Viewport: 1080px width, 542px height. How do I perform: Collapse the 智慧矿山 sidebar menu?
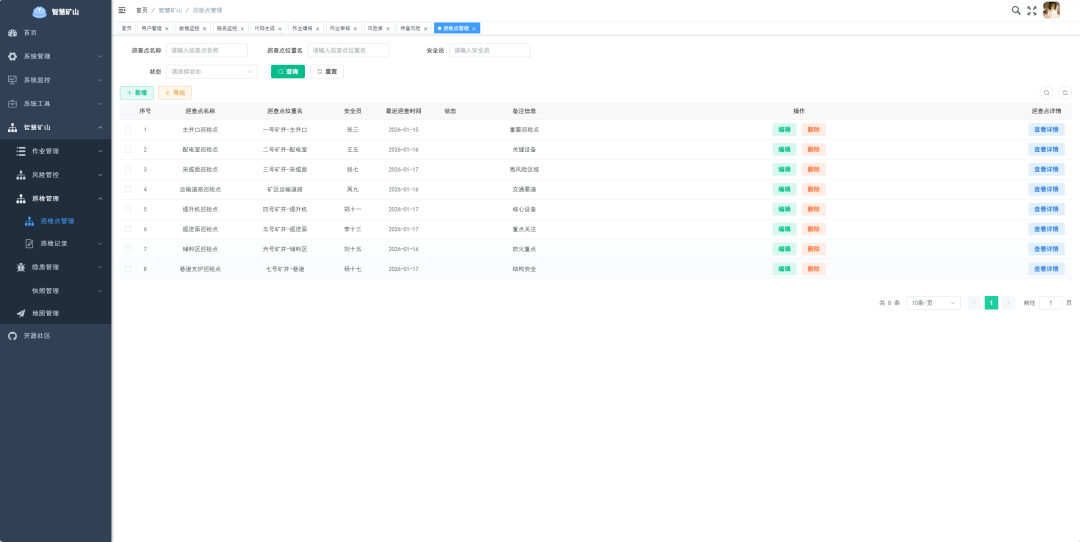(x=100, y=127)
